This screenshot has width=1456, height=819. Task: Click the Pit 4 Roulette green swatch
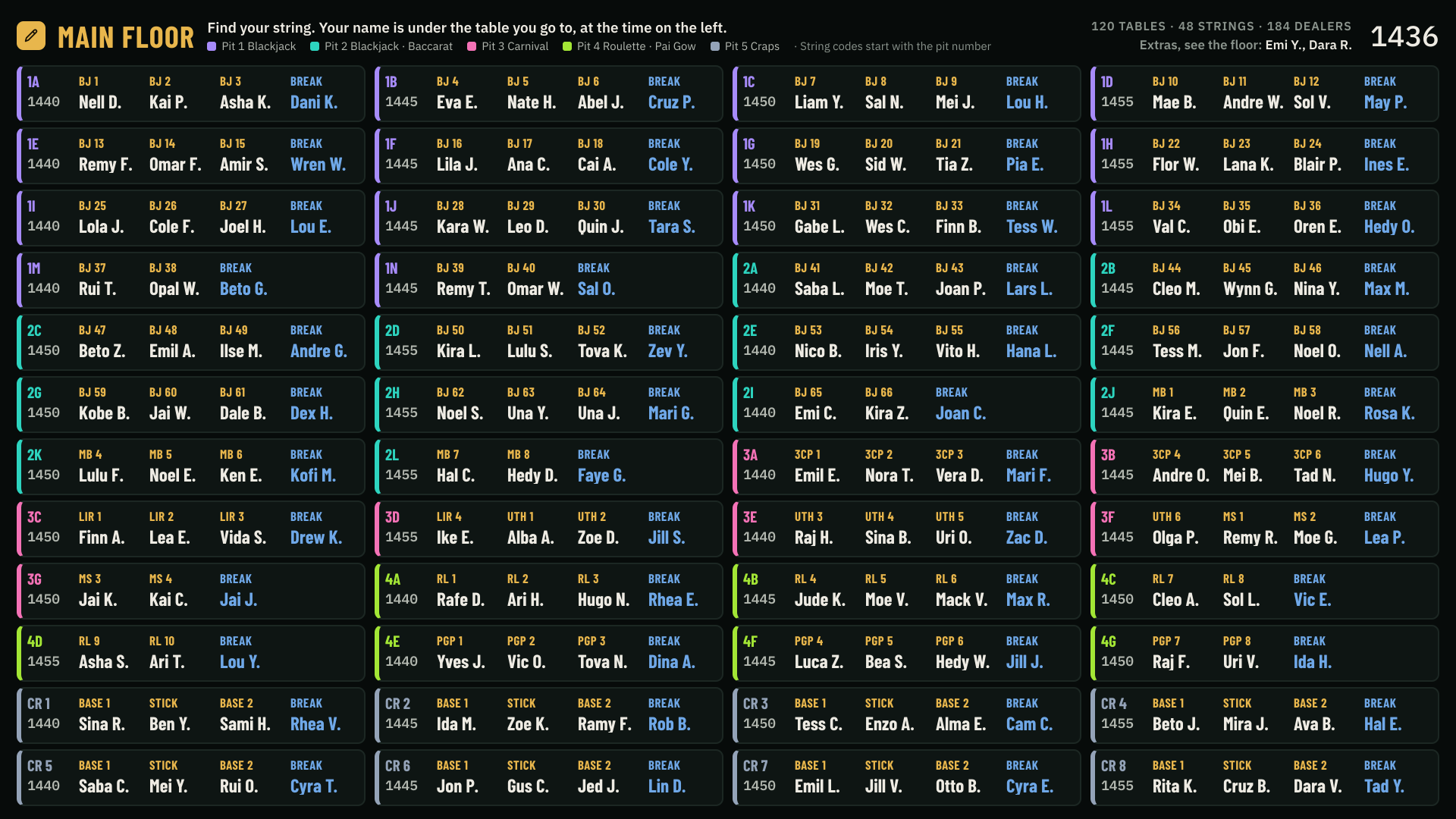click(567, 46)
